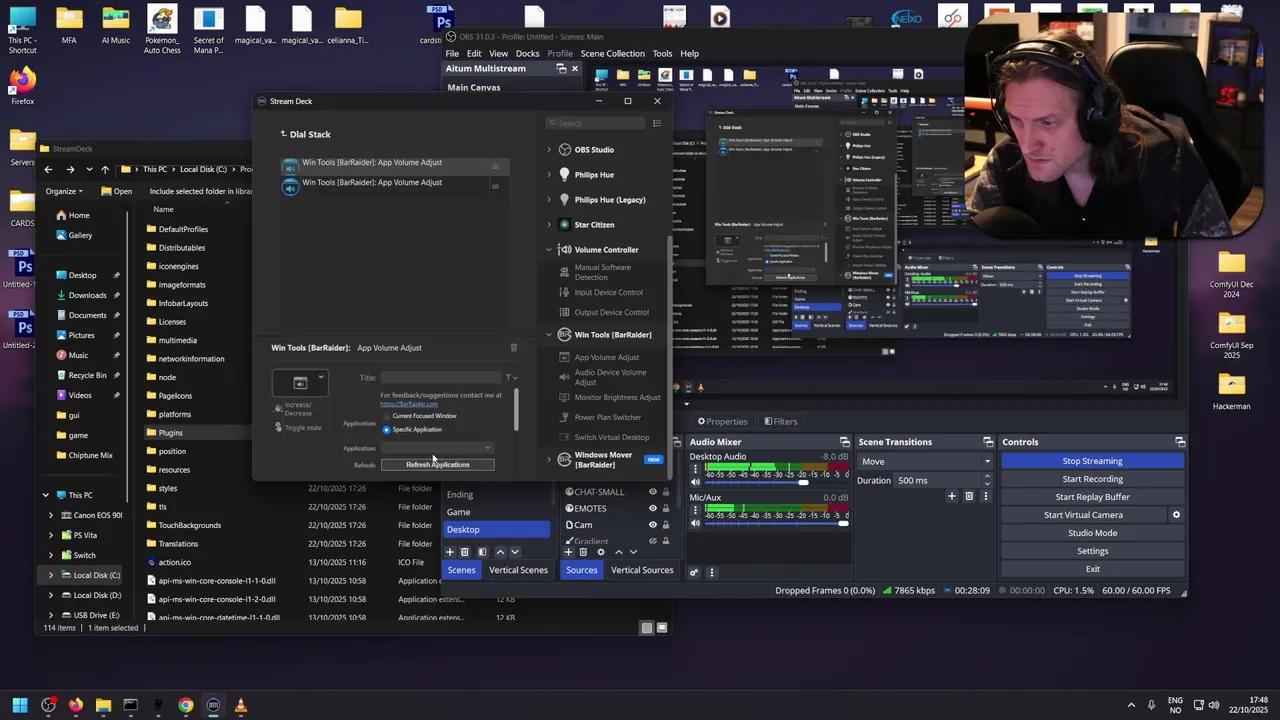1280x720 pixels.
Task: Undock the Audio Mixer panel icon
Action: click(x=844, y=442)
